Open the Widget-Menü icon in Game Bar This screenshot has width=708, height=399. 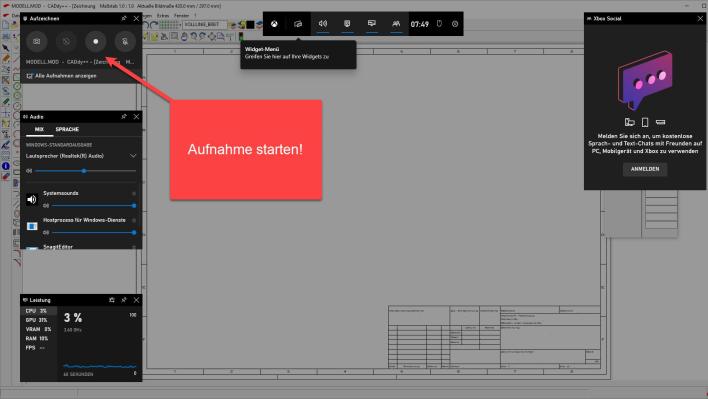[x=298, y=24]
